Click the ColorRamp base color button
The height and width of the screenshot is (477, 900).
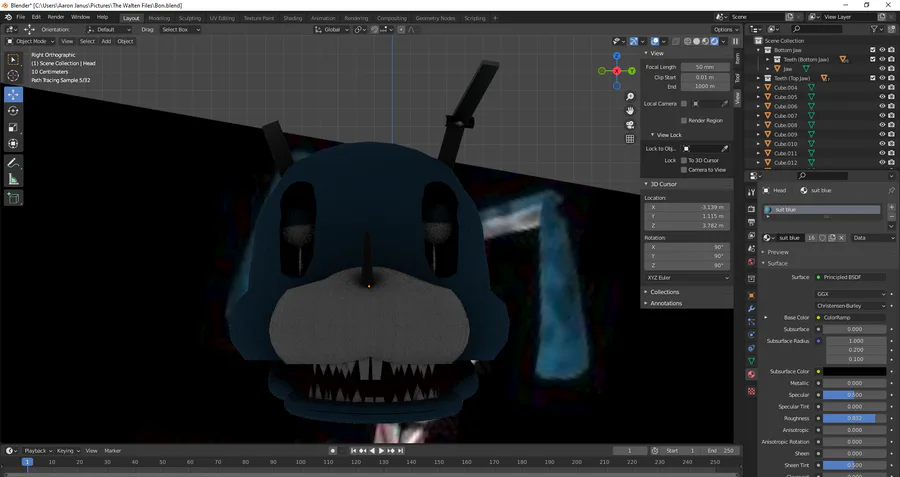[851, 317]
